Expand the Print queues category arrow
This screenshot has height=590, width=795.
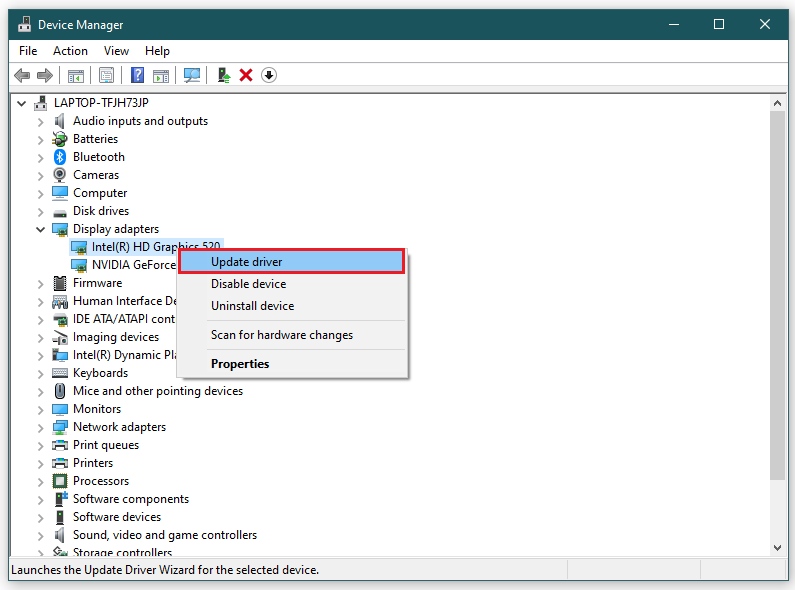click(x=41, y=446)
